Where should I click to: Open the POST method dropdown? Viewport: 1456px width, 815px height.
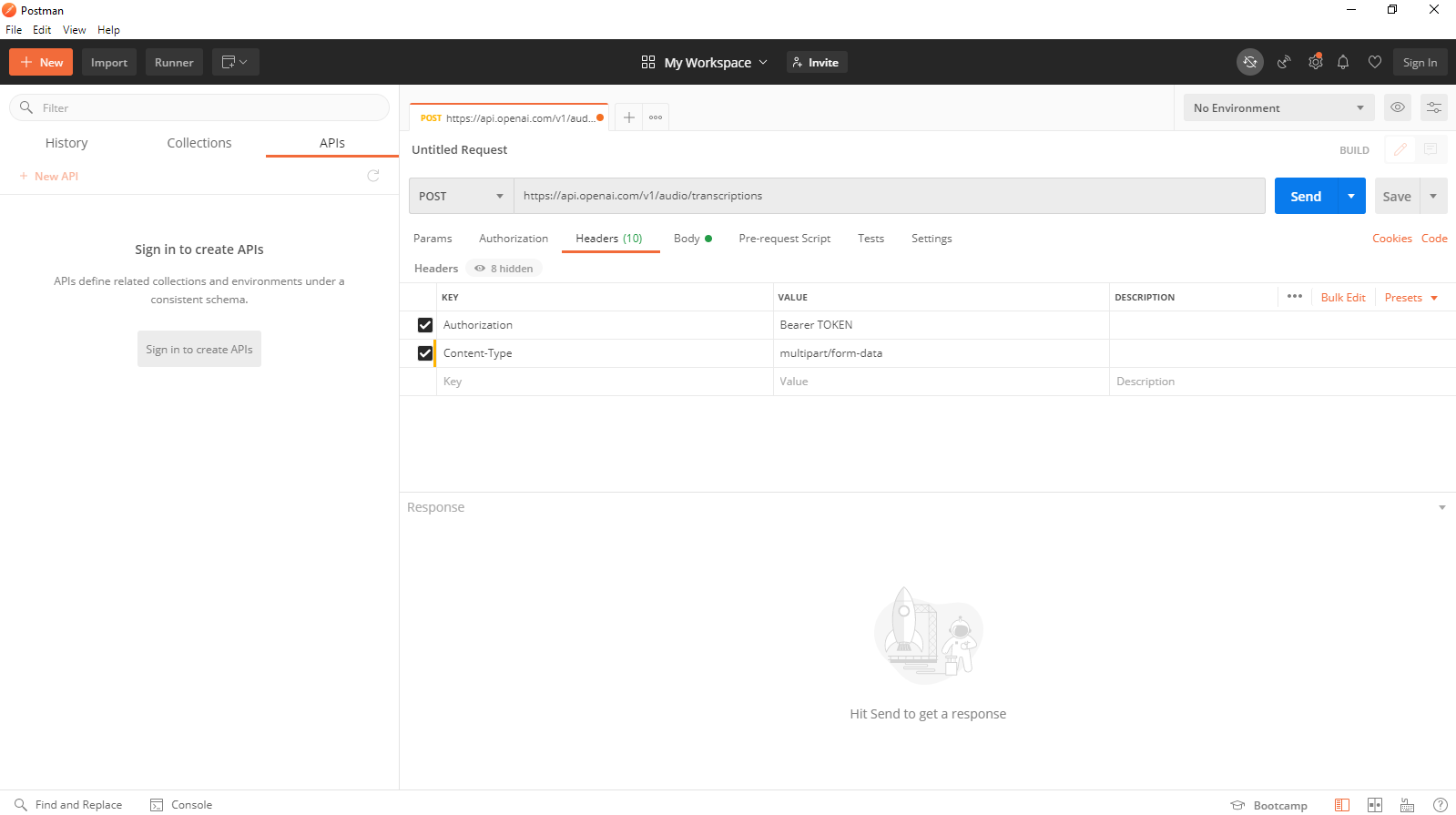pyautogui.click(x=462, y=196)
